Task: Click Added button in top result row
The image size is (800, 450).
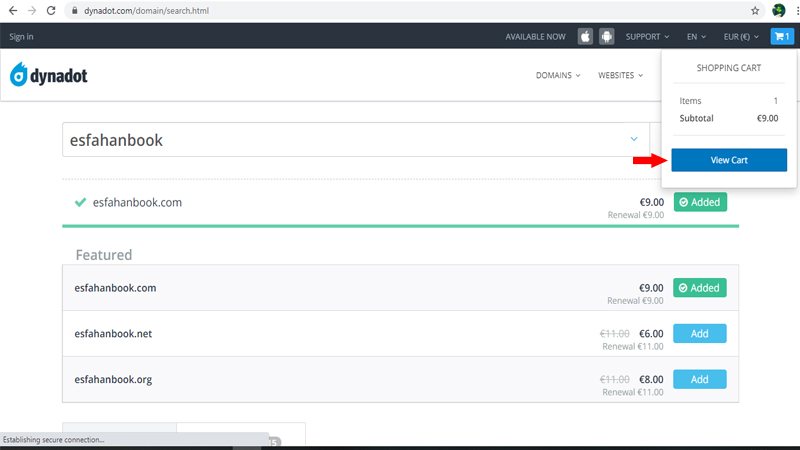Action: pyautogui.click(x=700, y=202)
